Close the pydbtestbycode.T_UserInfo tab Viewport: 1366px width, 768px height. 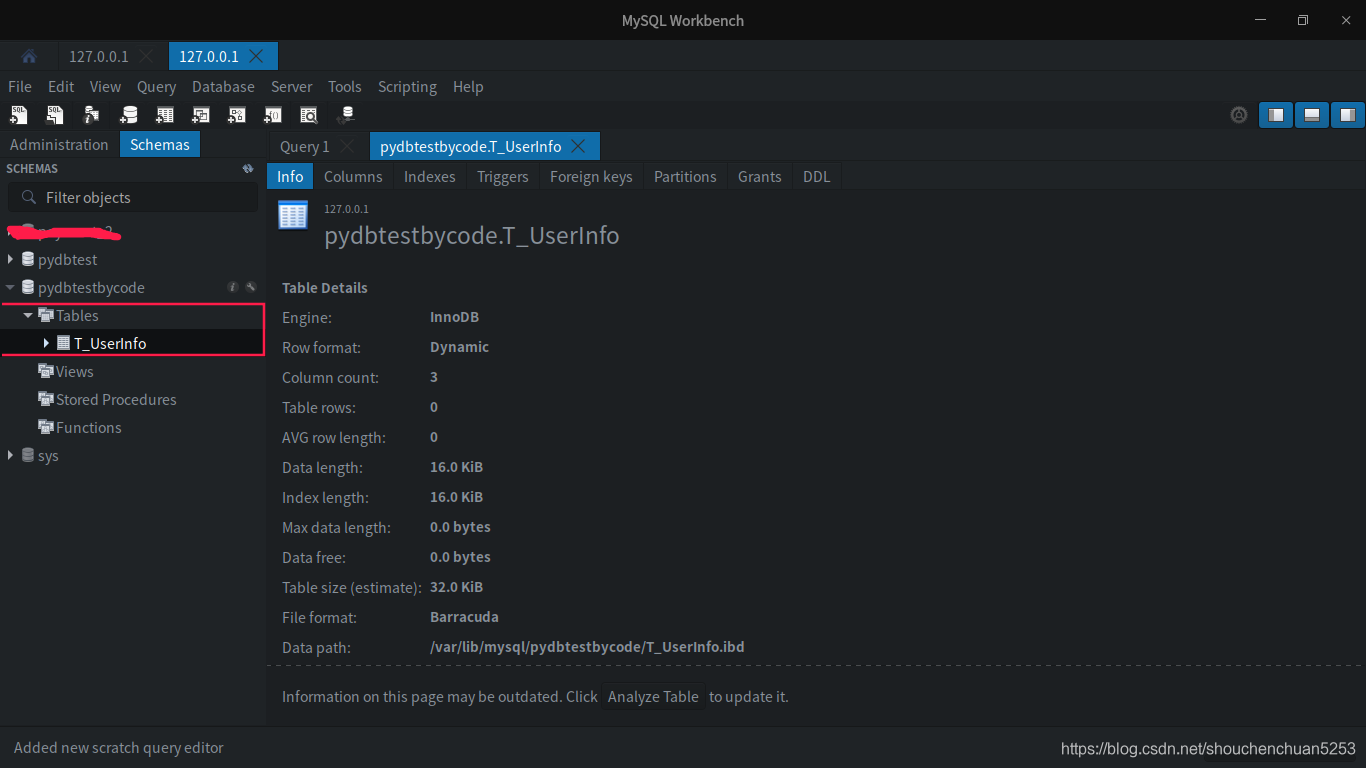click(x=579, y=146)
